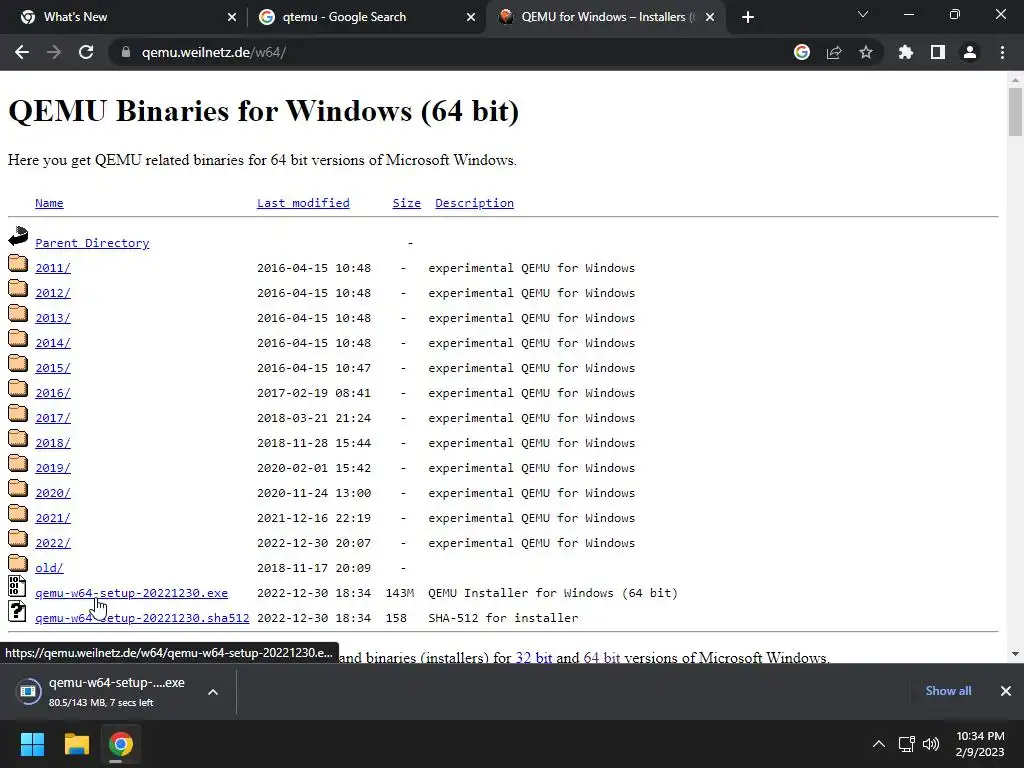This screenshot has width=1024, height=768.
Task: Click the forward navigation arrow
Action: [x=54, y=52]
